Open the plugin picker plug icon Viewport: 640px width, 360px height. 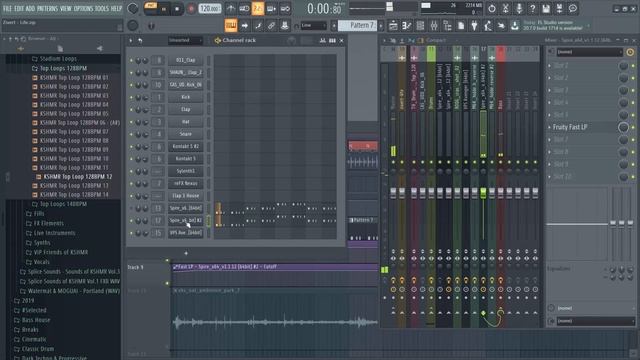coord(474,26)
